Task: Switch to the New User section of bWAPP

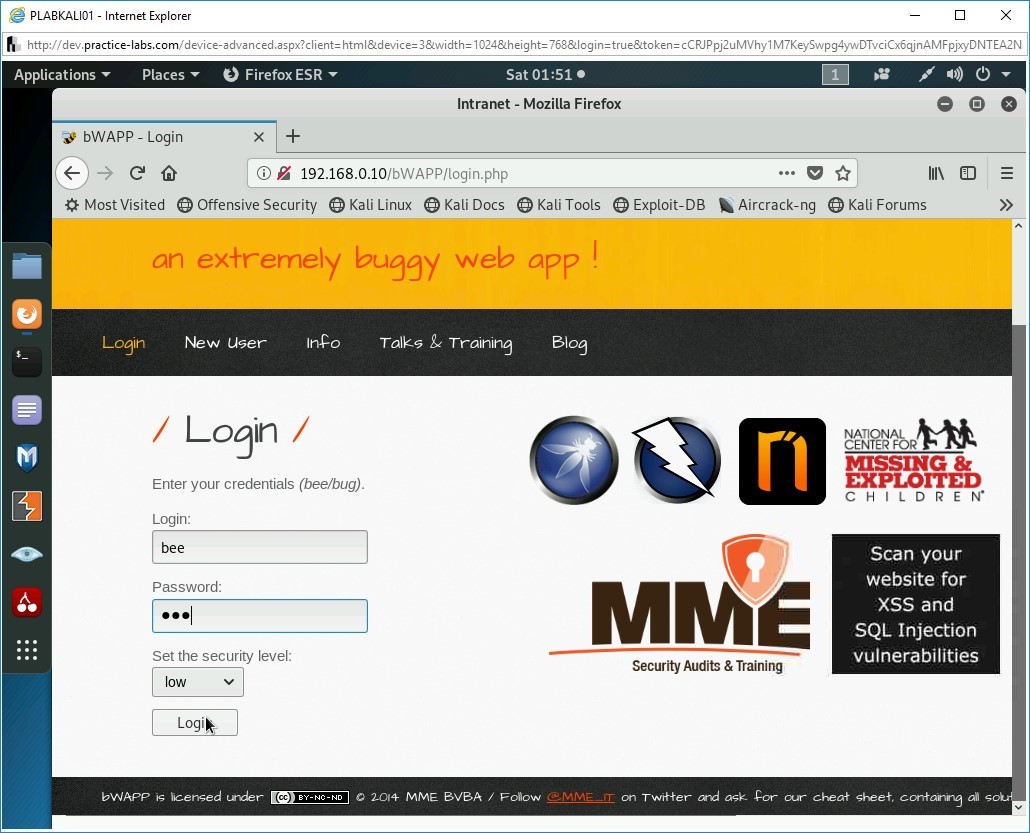Action: point(225,343)
